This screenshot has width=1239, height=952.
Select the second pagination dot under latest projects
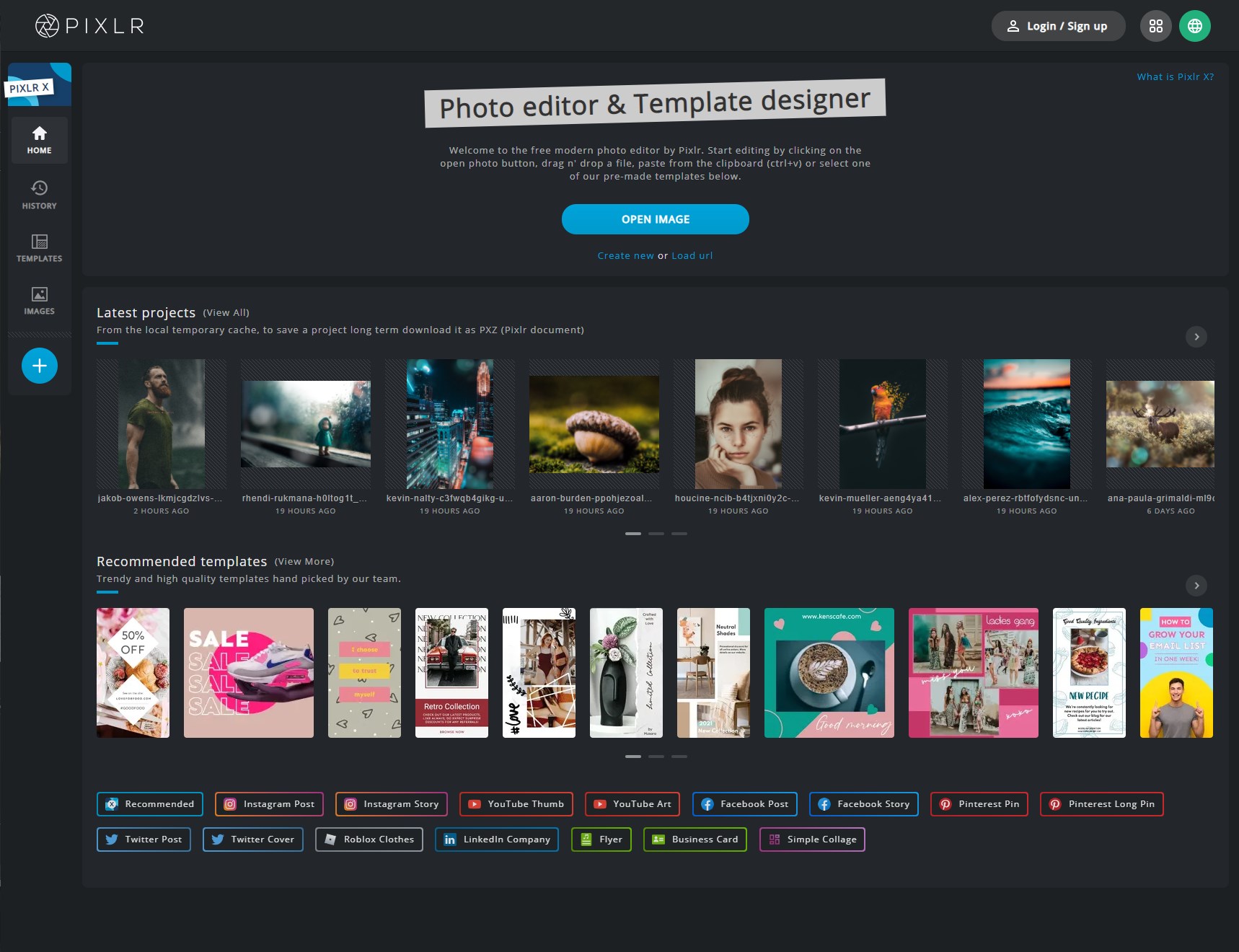pyautogui.click(x=657, y=534)
